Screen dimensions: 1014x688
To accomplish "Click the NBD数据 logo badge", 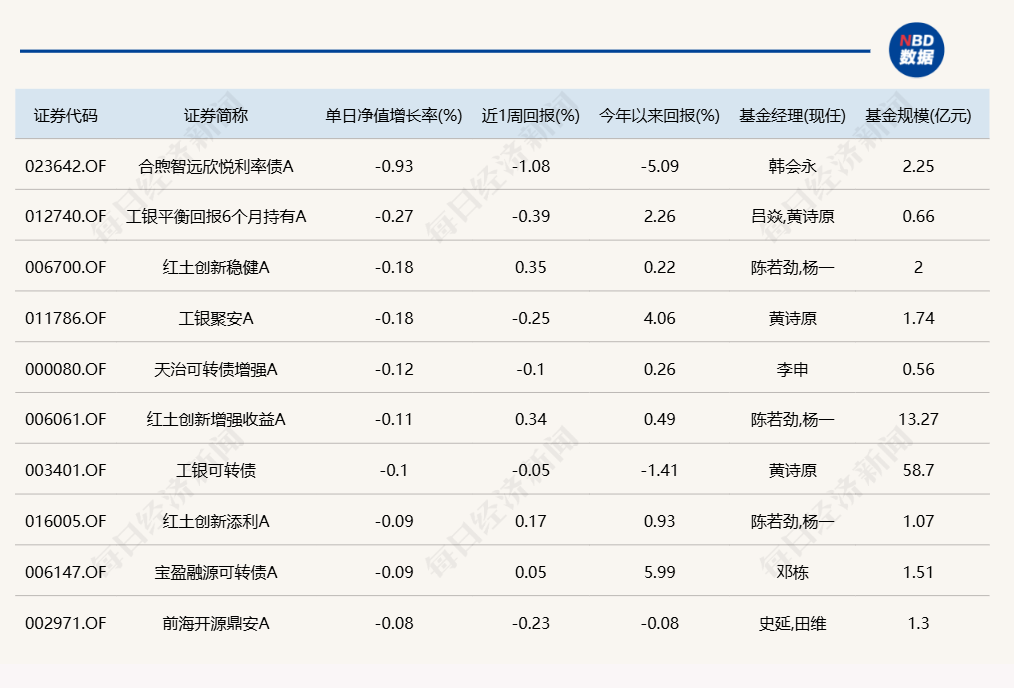I will [x=916, y=50].
